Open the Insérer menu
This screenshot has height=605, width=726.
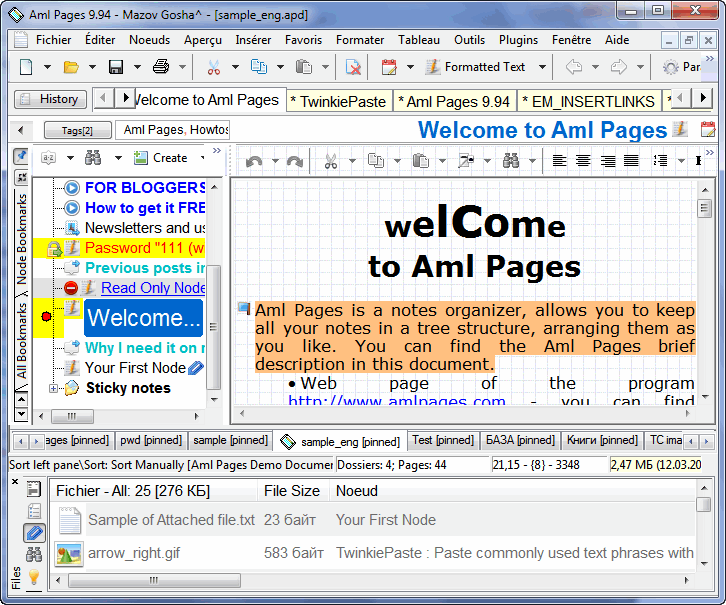(253, 40)
